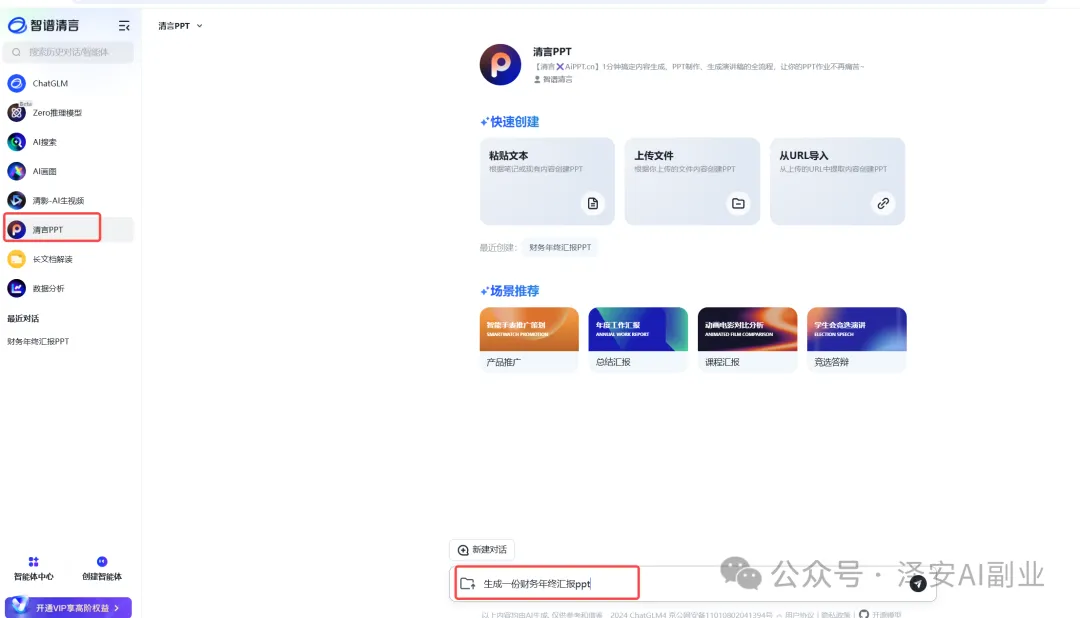This screenshot has height=618, width=1080.
Task: Select the 竞选答辩 scene thumbnail
Action: [x=857, y=339]
